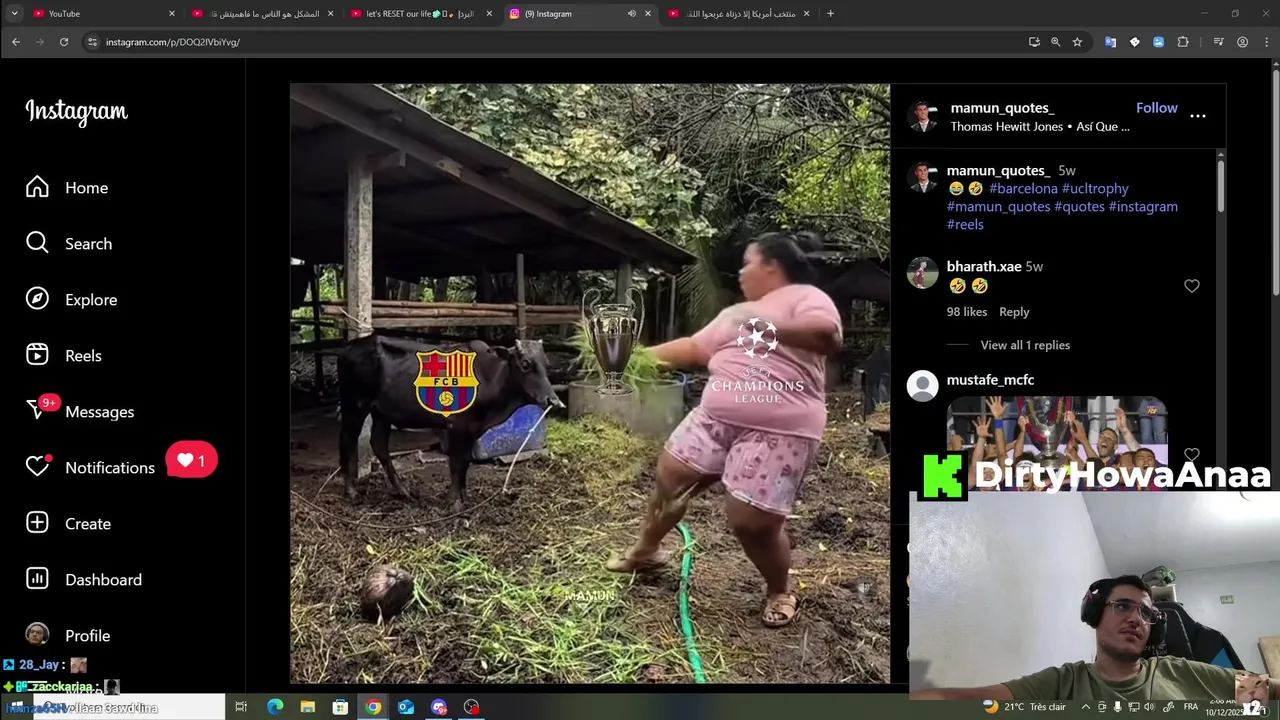Open the Extensions puzzle icon
Image resolution: width=1280 pixels, height=720 pixels.
[1183, 42]
